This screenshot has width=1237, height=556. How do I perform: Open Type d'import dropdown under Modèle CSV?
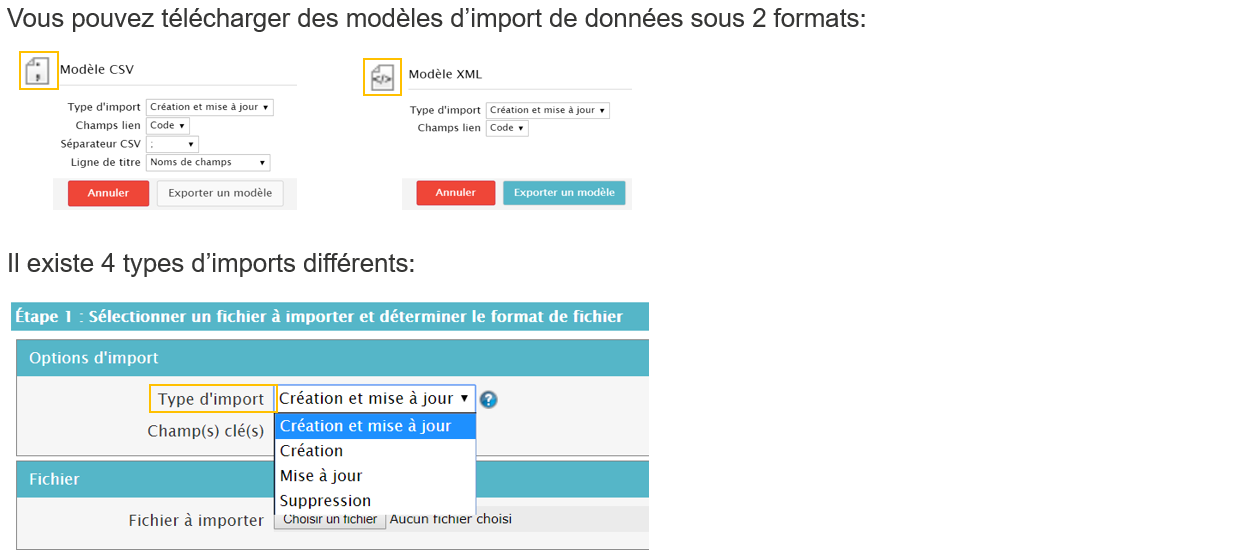tap(209, 107)
